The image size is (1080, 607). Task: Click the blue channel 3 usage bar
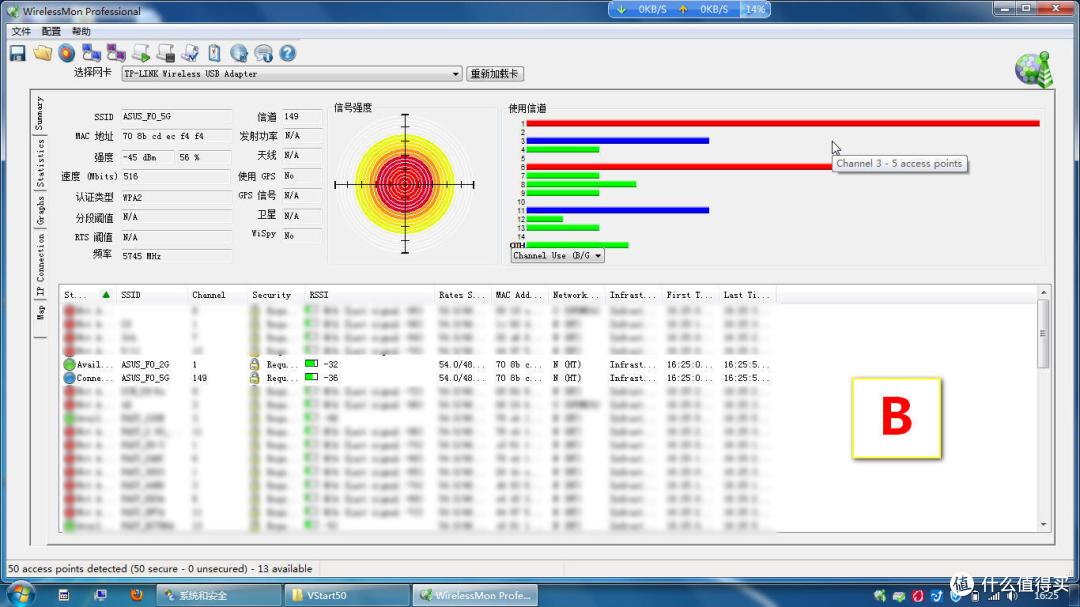pos(617,141)
